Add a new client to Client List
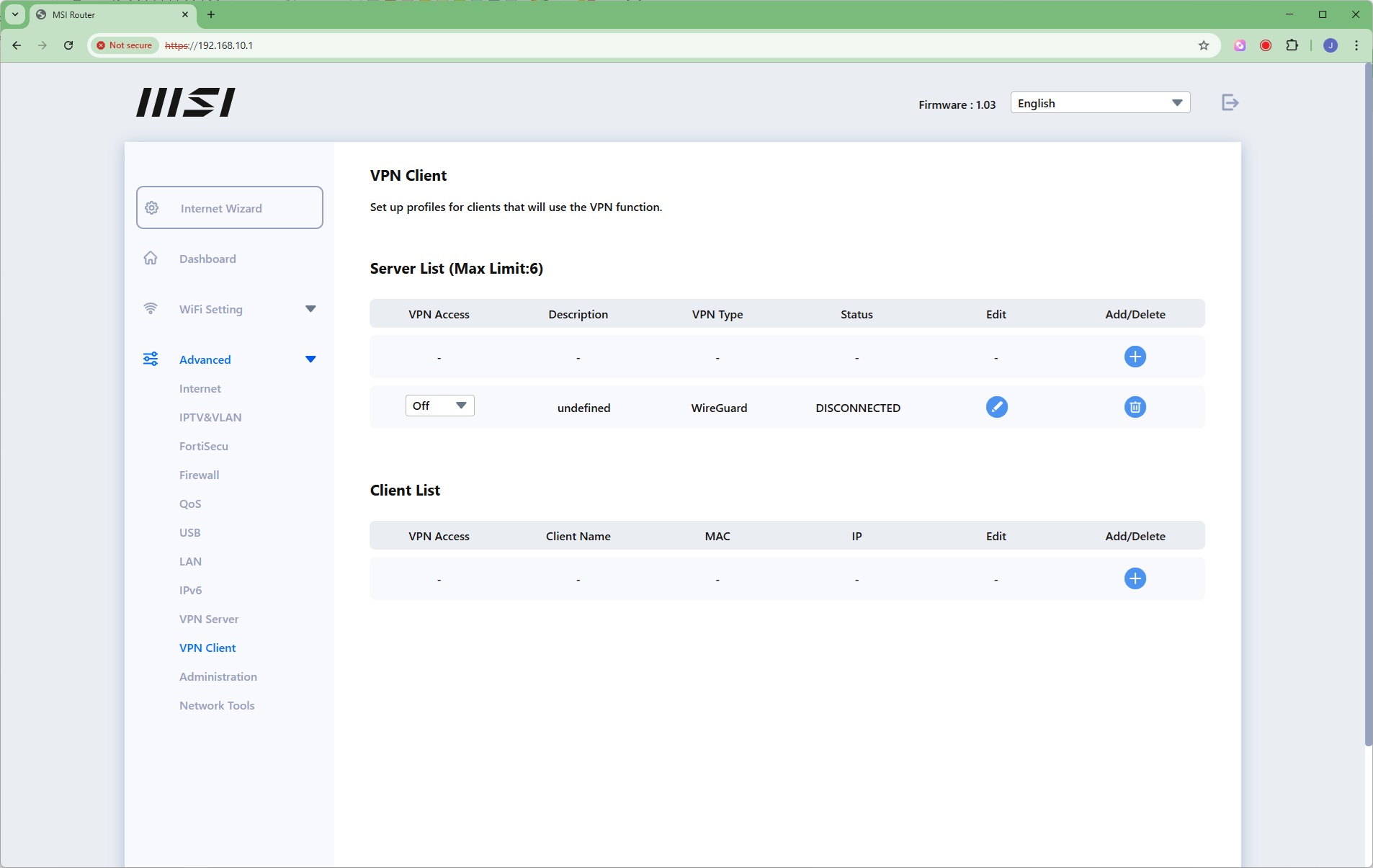The width and height of the screenshot is (1373, 868). click(1135, 578)
